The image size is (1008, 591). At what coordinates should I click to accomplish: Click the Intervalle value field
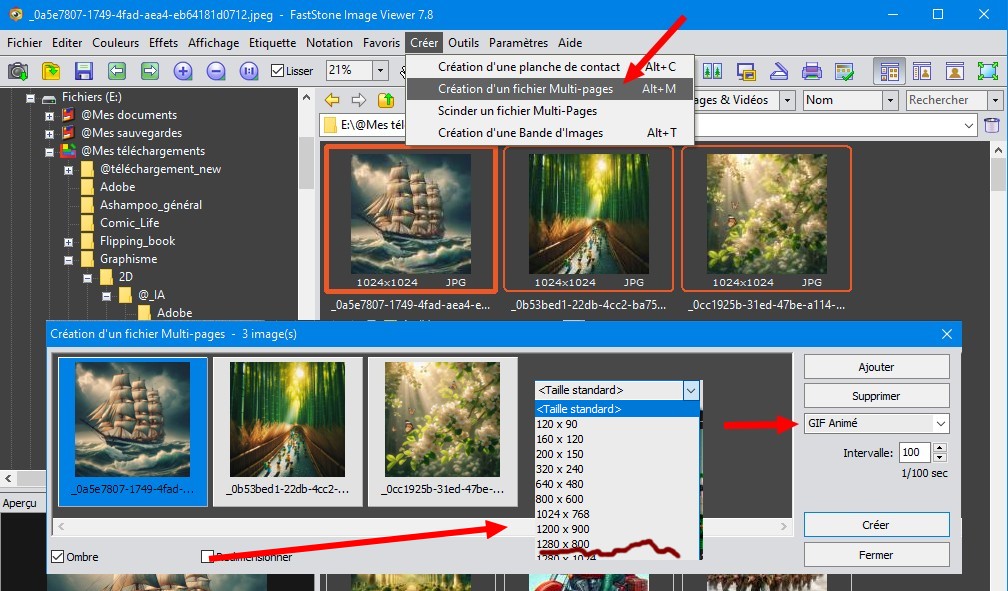915,453
